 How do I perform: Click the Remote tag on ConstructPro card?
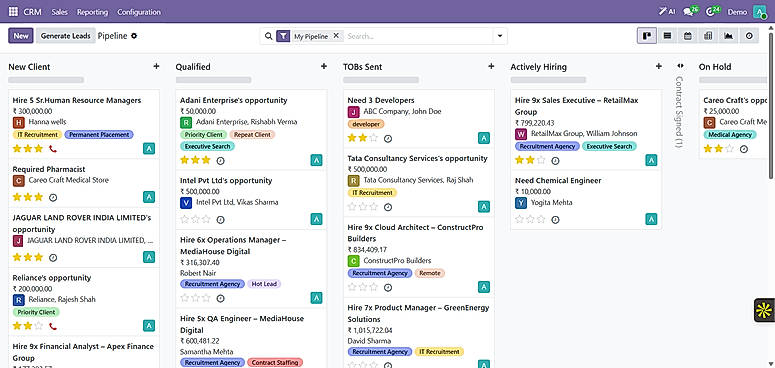430,273
